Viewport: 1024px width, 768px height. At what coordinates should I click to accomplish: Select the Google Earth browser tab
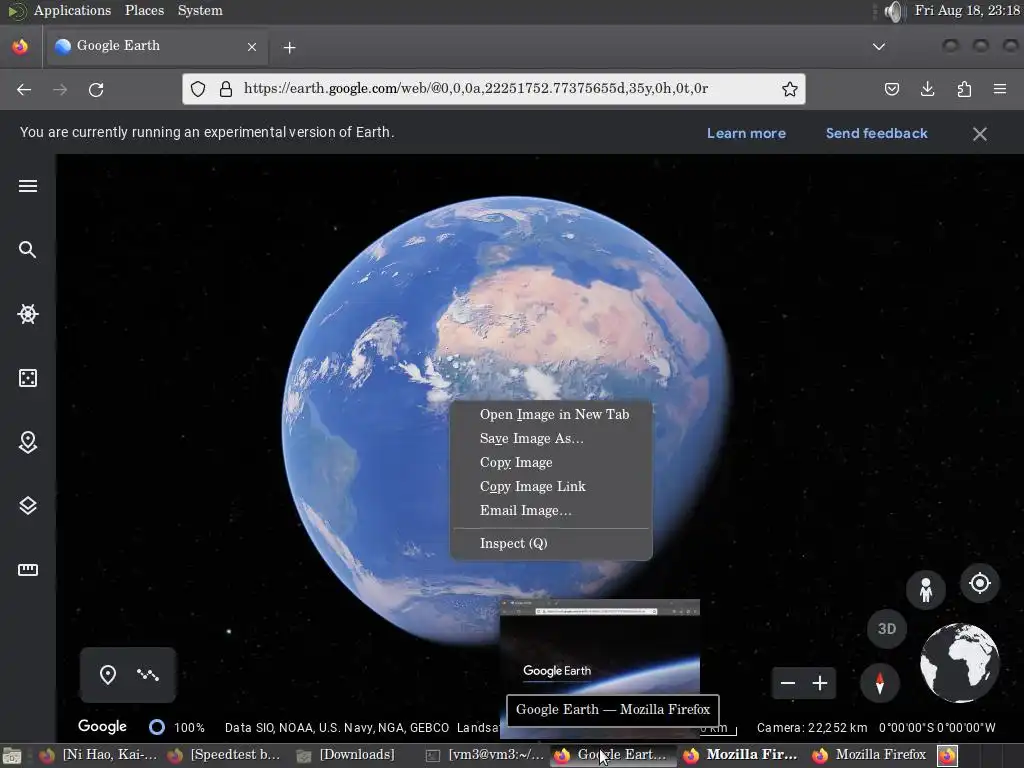pyautogui.click(x=155, y=46)
